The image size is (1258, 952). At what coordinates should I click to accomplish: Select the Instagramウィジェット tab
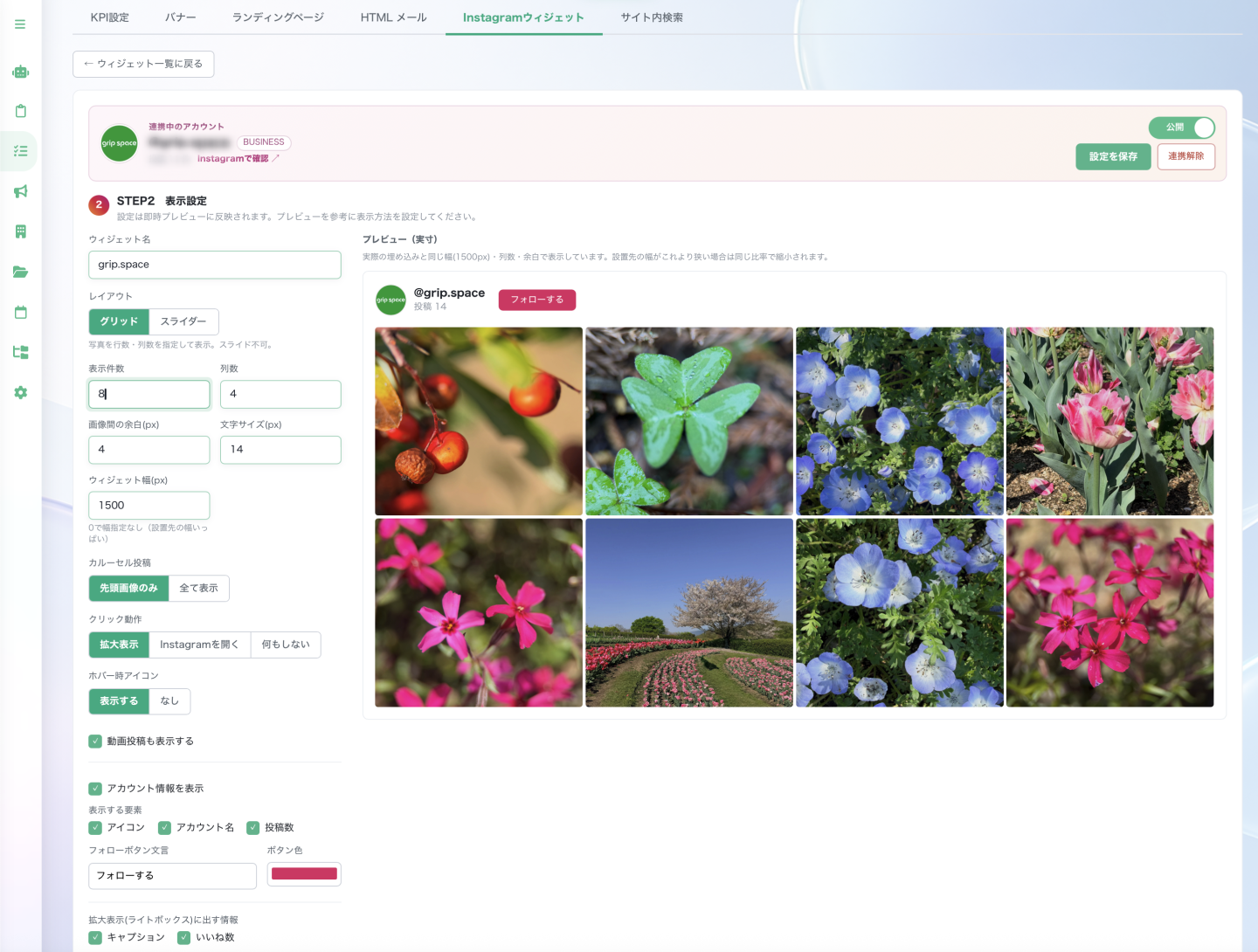click(523, 17)
